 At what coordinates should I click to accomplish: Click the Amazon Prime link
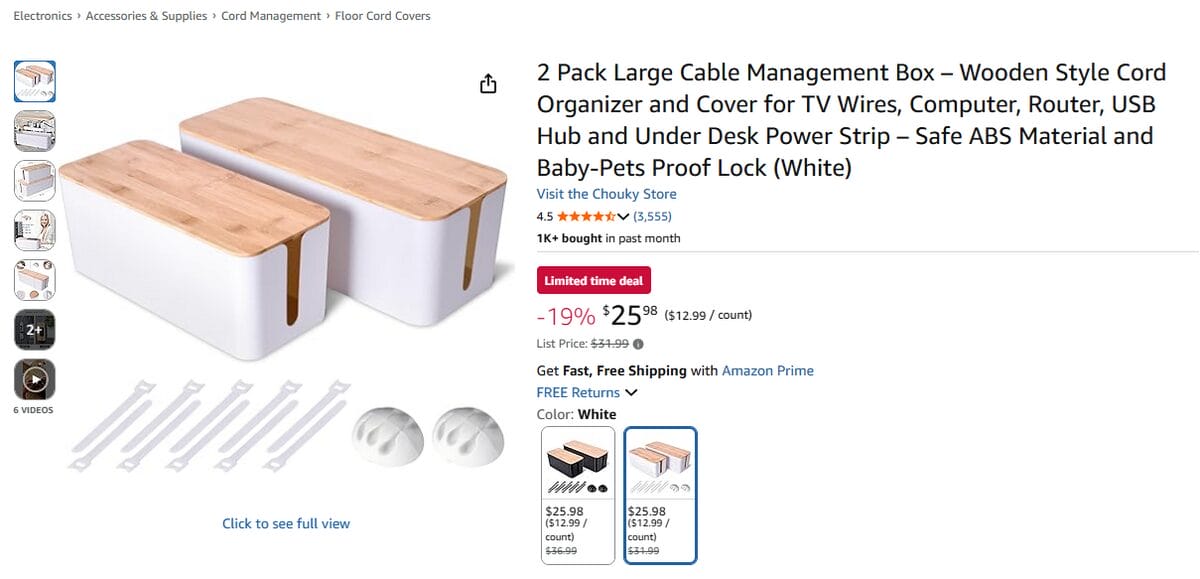[768, 370]
